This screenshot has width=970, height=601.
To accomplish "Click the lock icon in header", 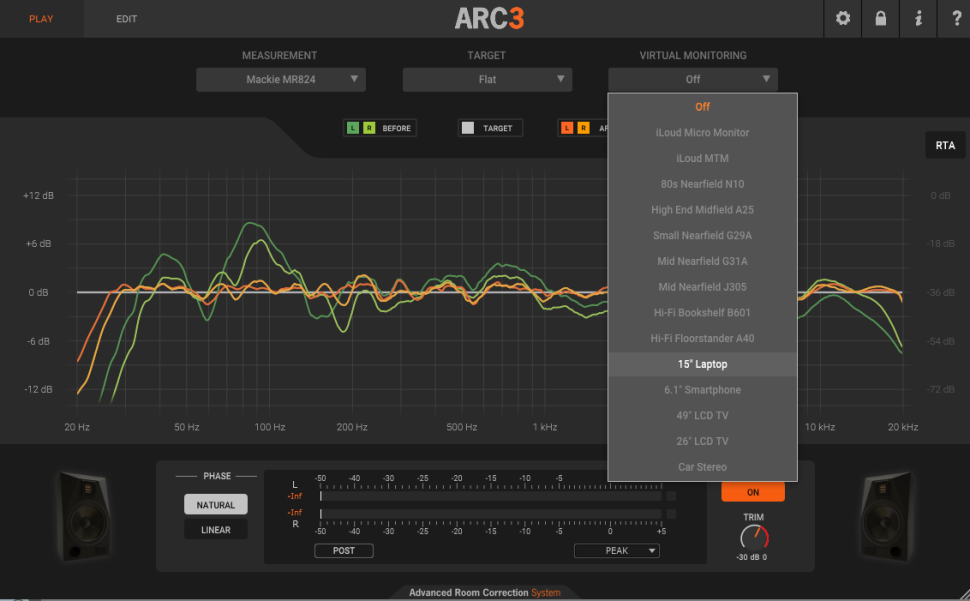I will click(x=880, y=19).
